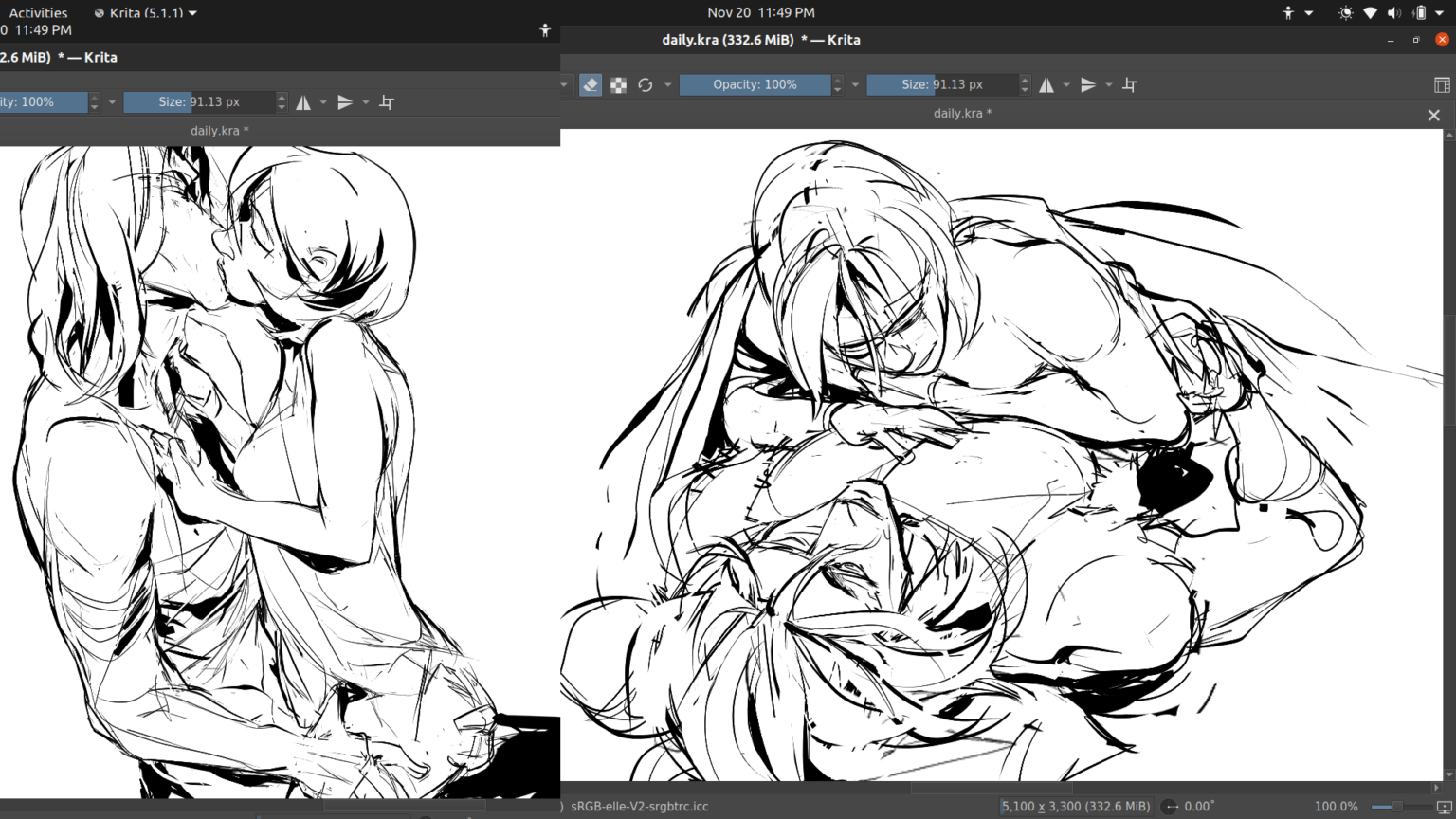Open the Krita (5.1.1) app menu
This screenshot has height=819, width=1456.
[x=146, y=13]
